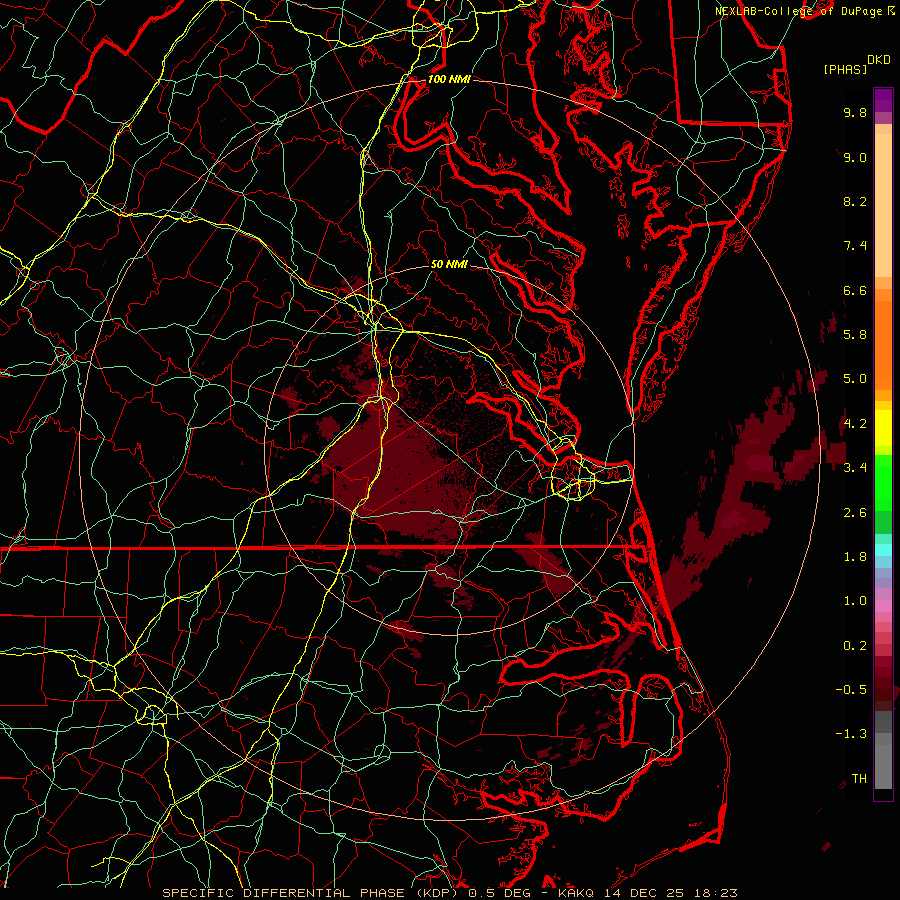Click the 5.8 value on the scale

click(x=855, y=335)
